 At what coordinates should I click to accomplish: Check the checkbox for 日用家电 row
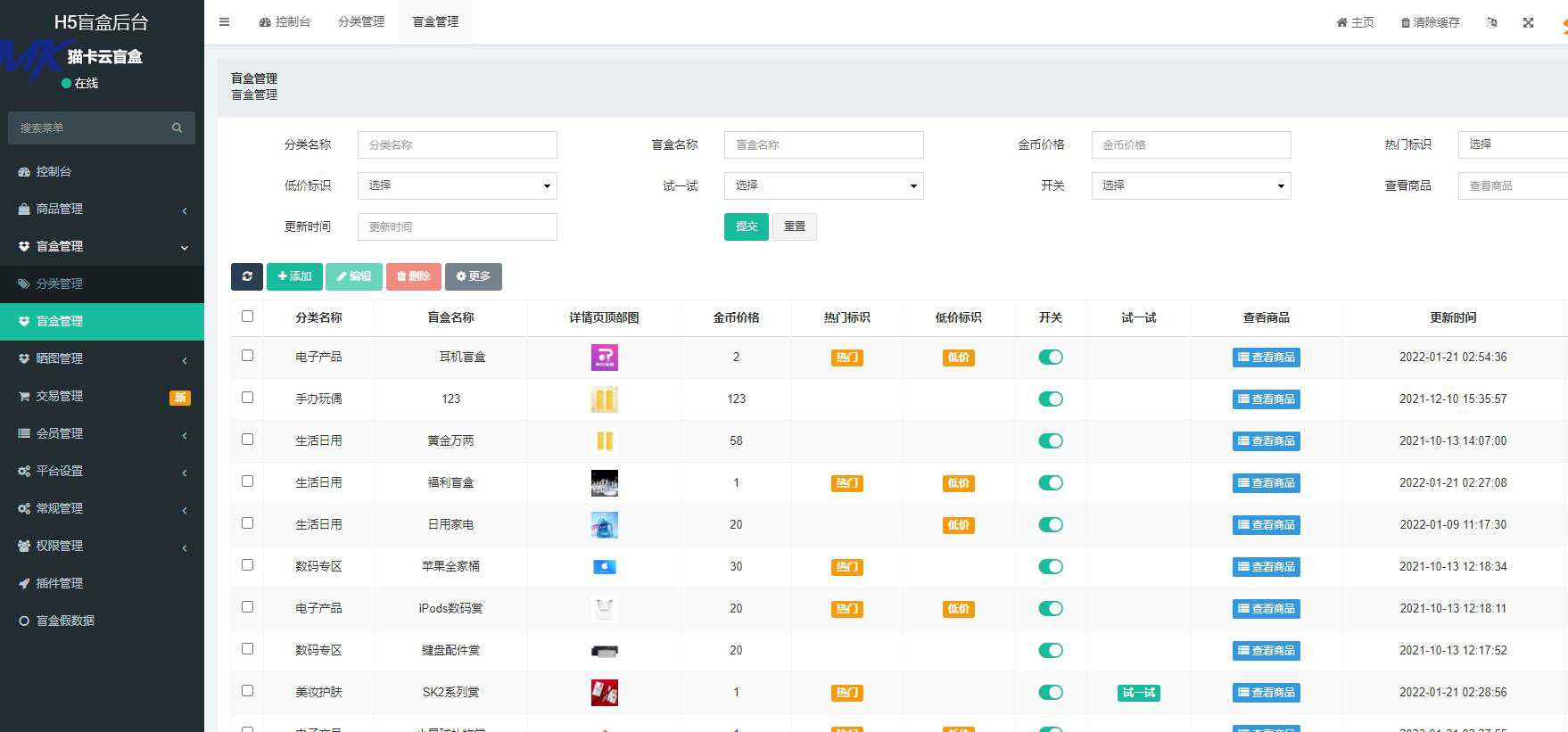248,523
